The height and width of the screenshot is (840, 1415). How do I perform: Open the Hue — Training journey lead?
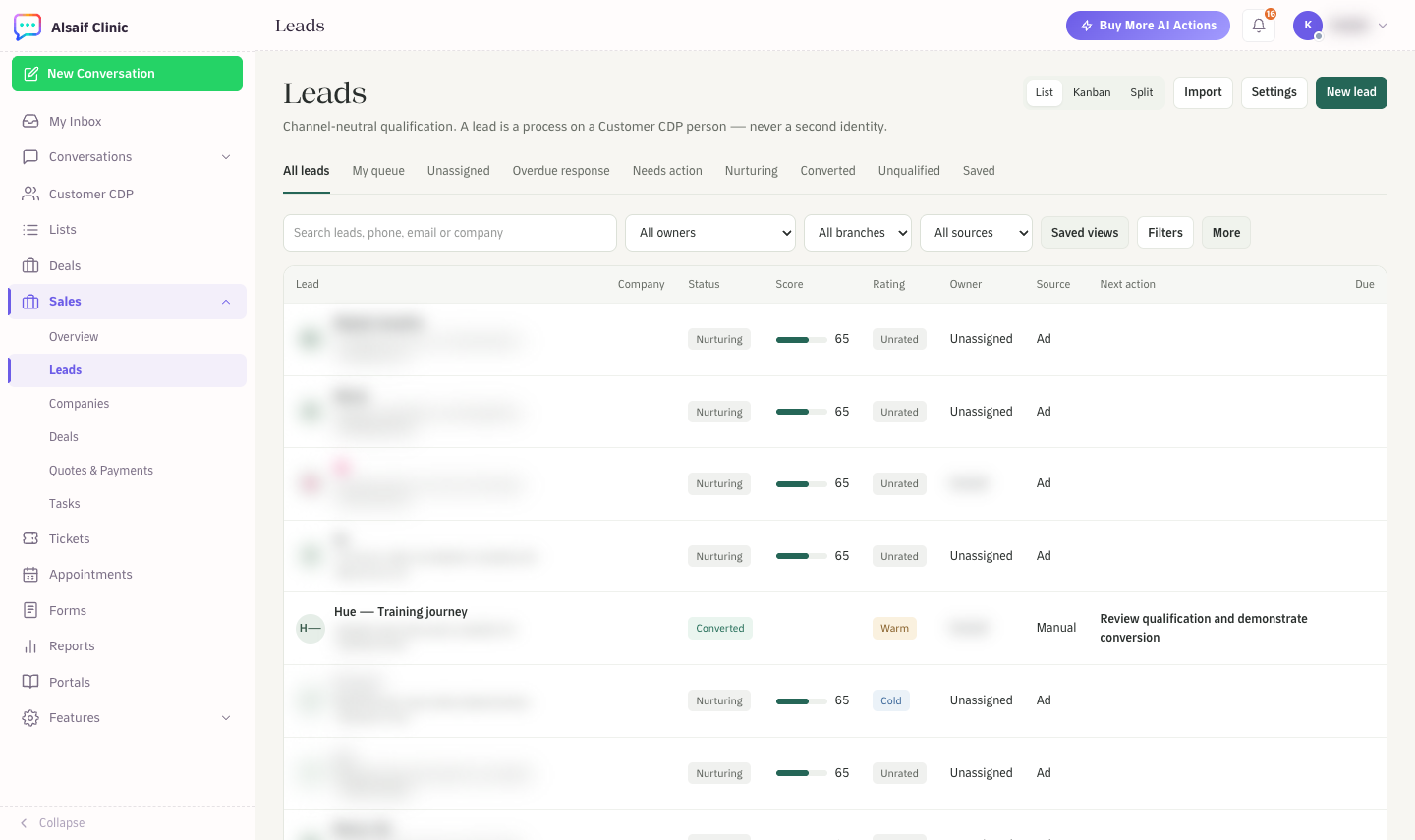[401, 612]
